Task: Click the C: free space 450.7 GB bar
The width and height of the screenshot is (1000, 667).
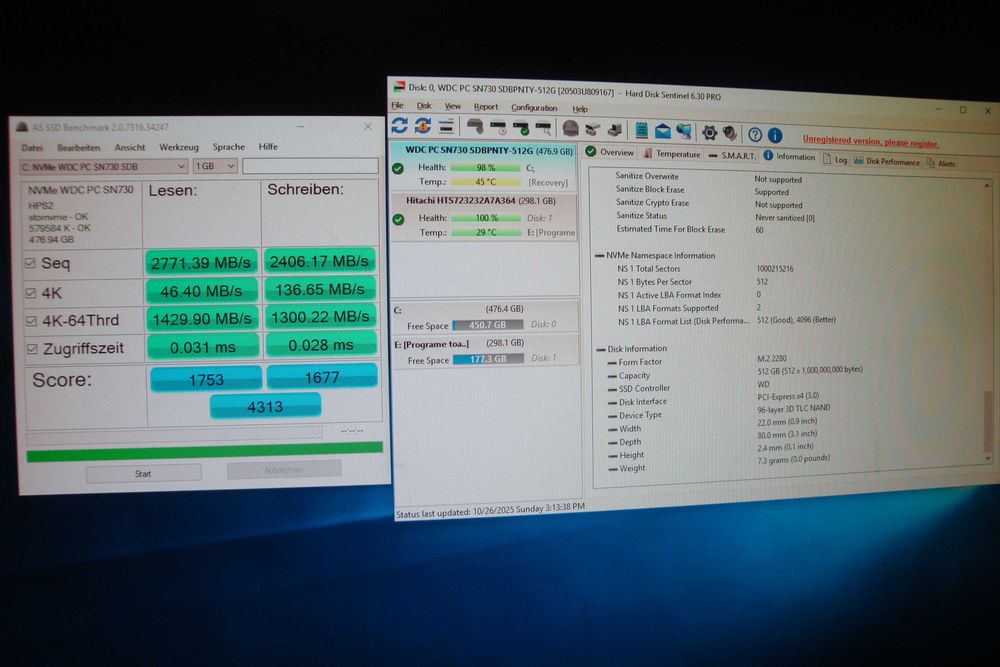Action: [488, 325]
